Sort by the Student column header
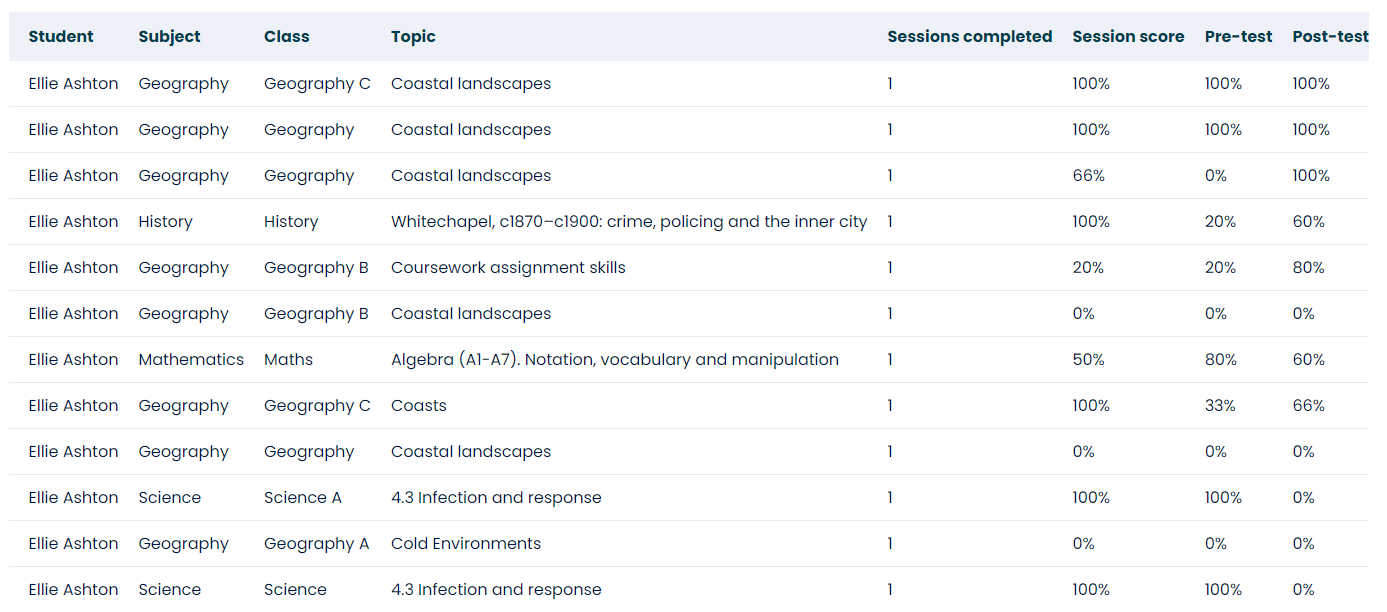 tap(61, 37)
